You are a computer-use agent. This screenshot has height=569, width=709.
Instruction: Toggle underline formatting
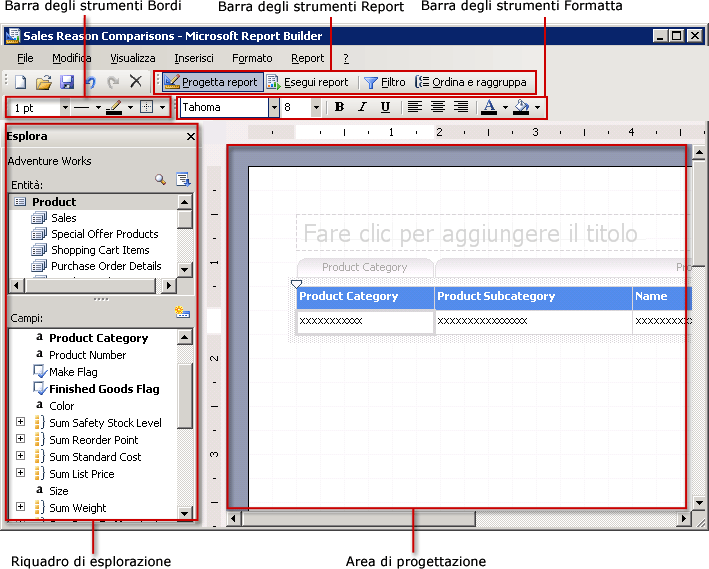385,107
